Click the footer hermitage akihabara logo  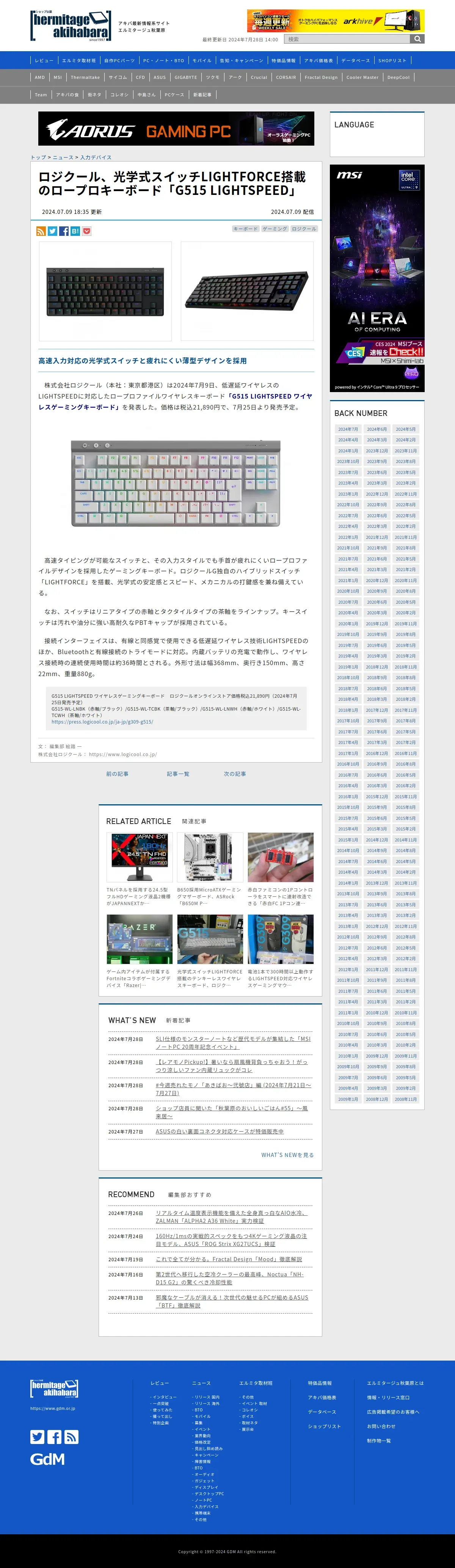54,1388
